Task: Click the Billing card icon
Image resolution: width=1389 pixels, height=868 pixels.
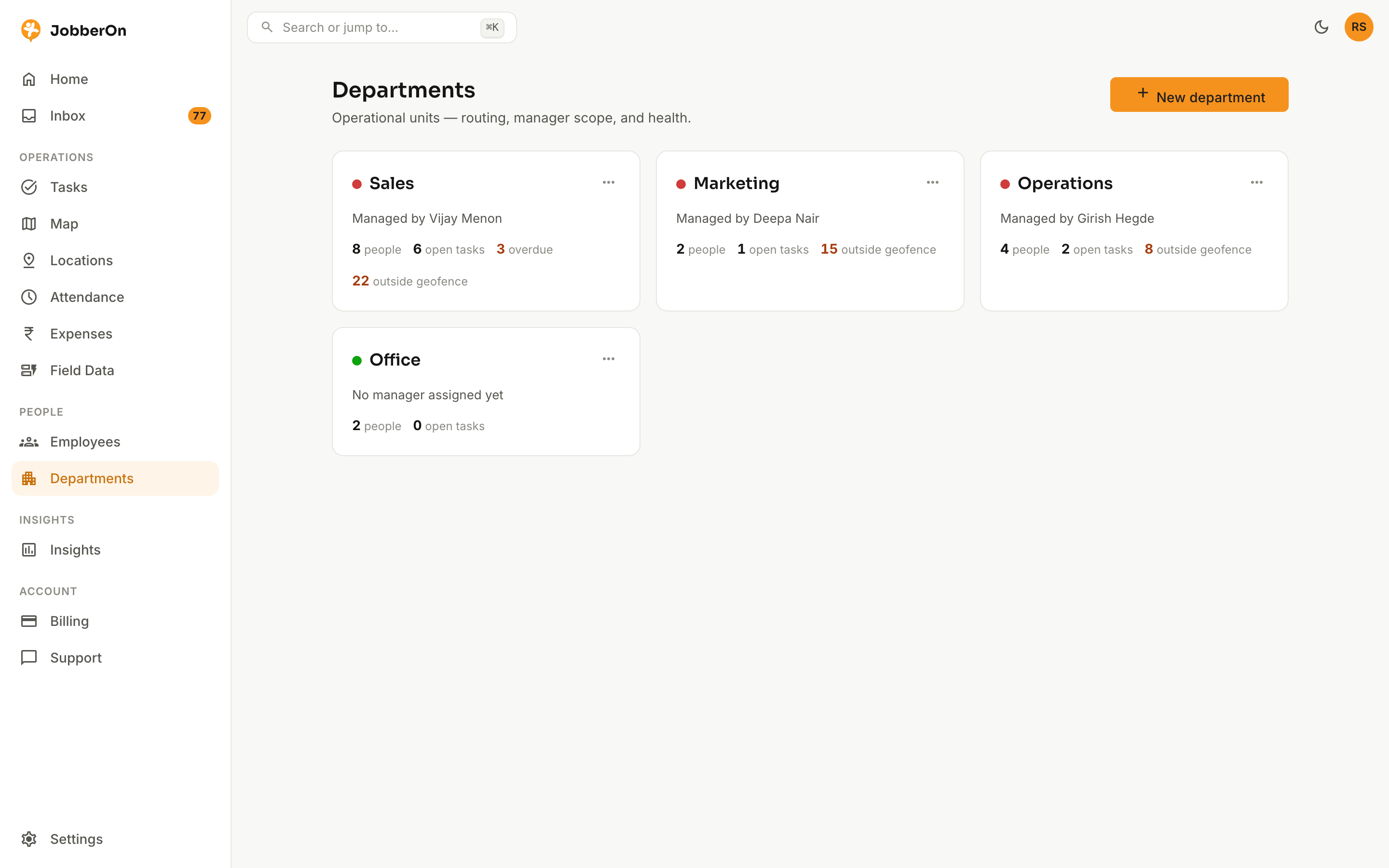Action: click(29, 621)
